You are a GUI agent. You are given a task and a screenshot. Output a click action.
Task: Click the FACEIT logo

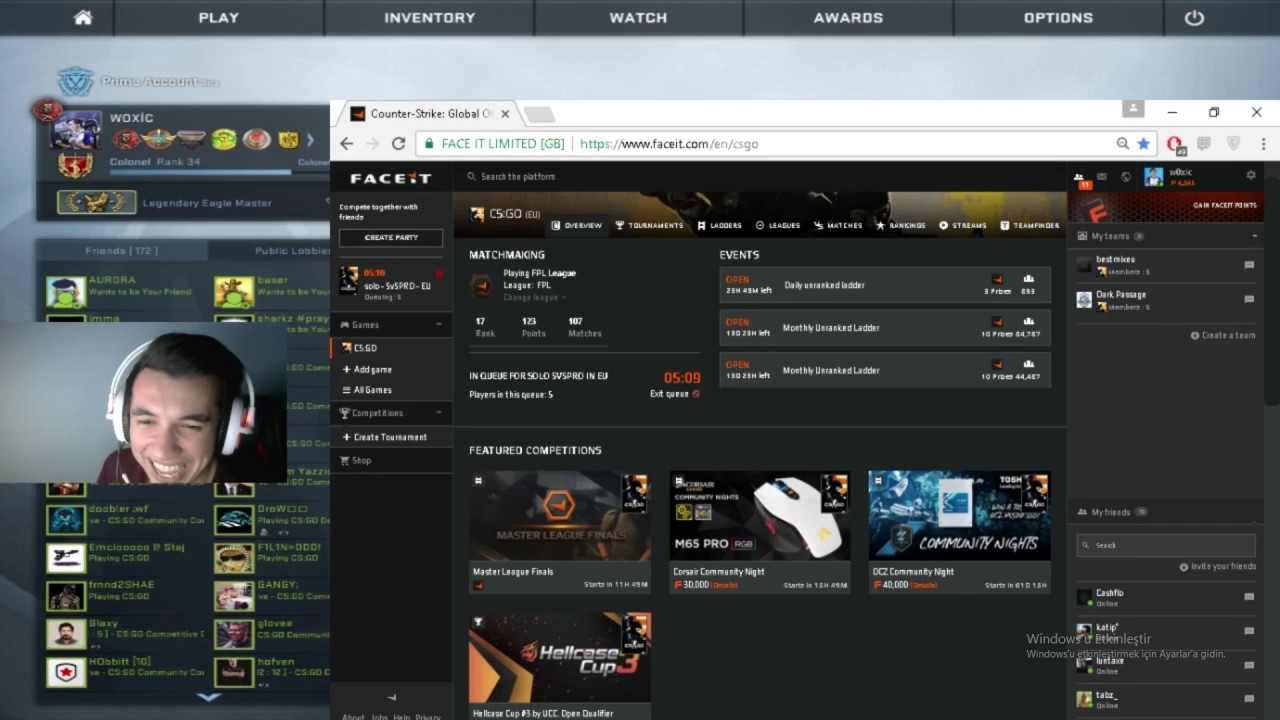(x=391, y=178)
